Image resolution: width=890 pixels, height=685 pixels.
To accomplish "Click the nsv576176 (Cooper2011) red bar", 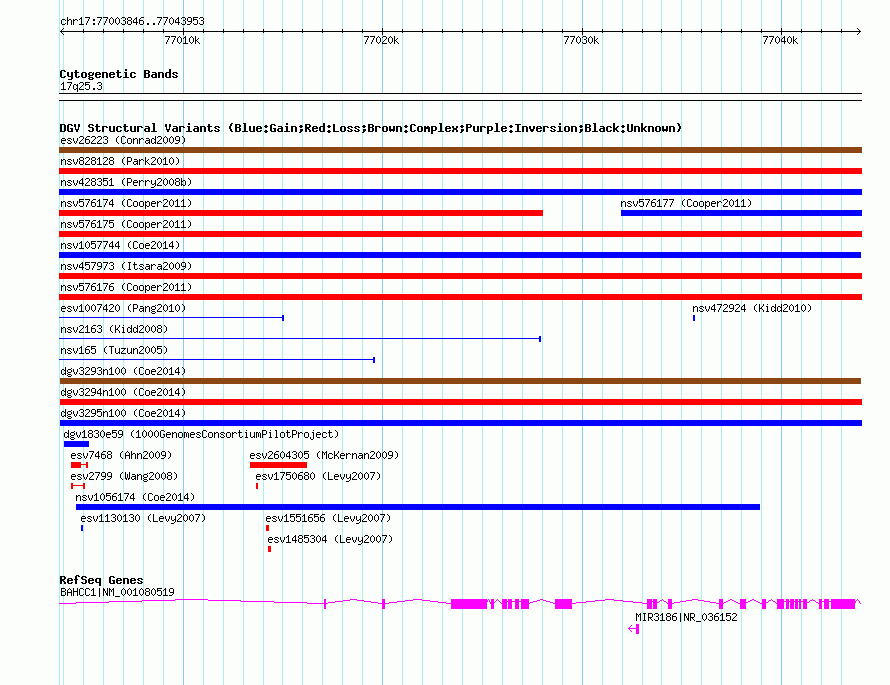I will click(460, 297).
